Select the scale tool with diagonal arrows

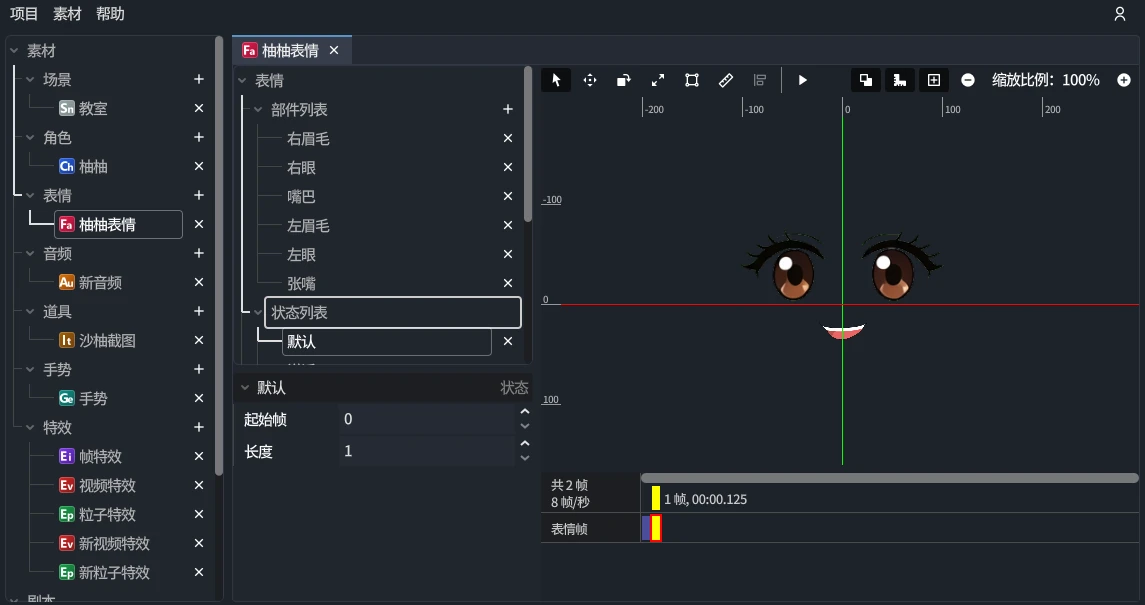tap(658, 80)
